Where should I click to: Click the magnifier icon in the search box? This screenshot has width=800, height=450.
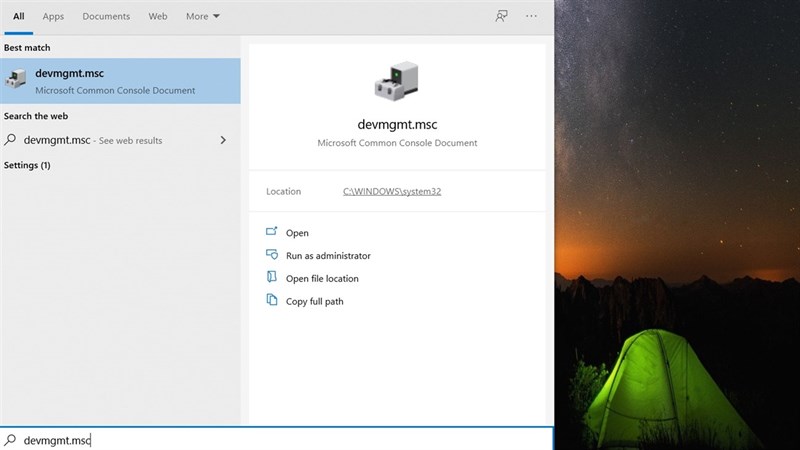tap(10, 440)
